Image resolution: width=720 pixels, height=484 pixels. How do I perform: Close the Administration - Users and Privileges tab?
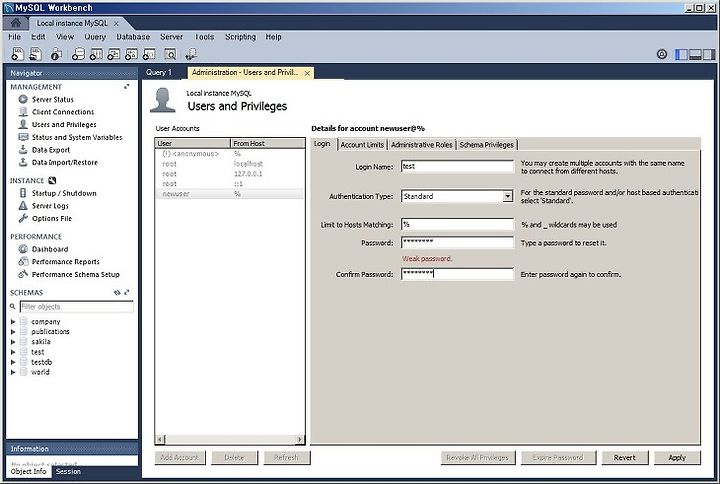(307, 73)
